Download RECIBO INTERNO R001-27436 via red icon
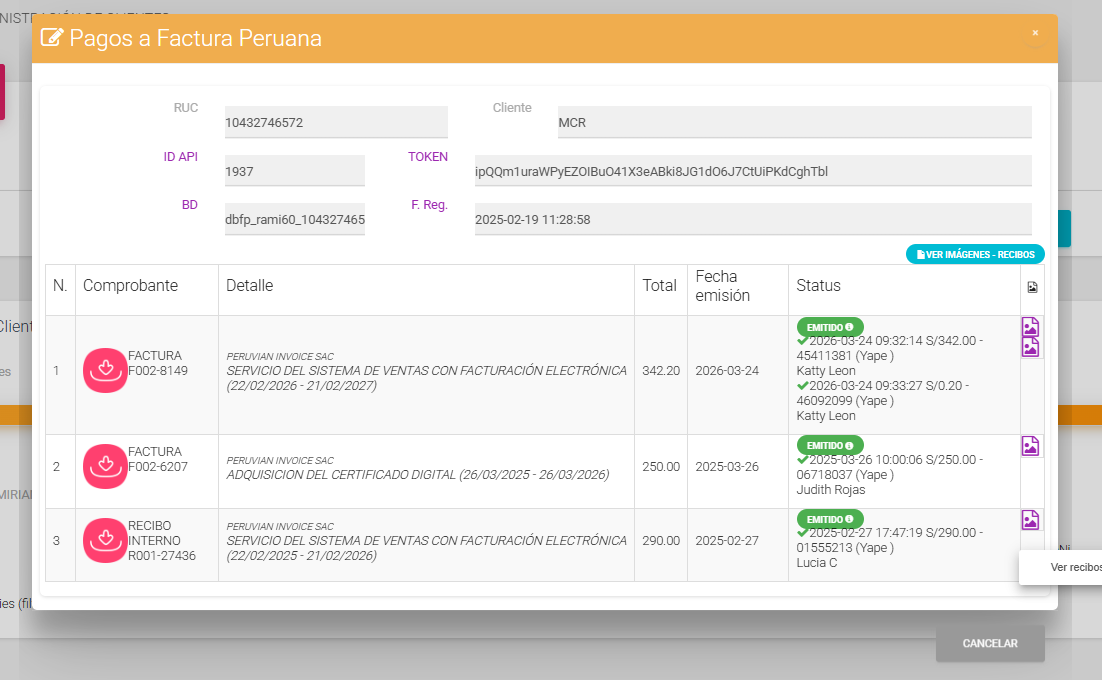 coord(105,539)
